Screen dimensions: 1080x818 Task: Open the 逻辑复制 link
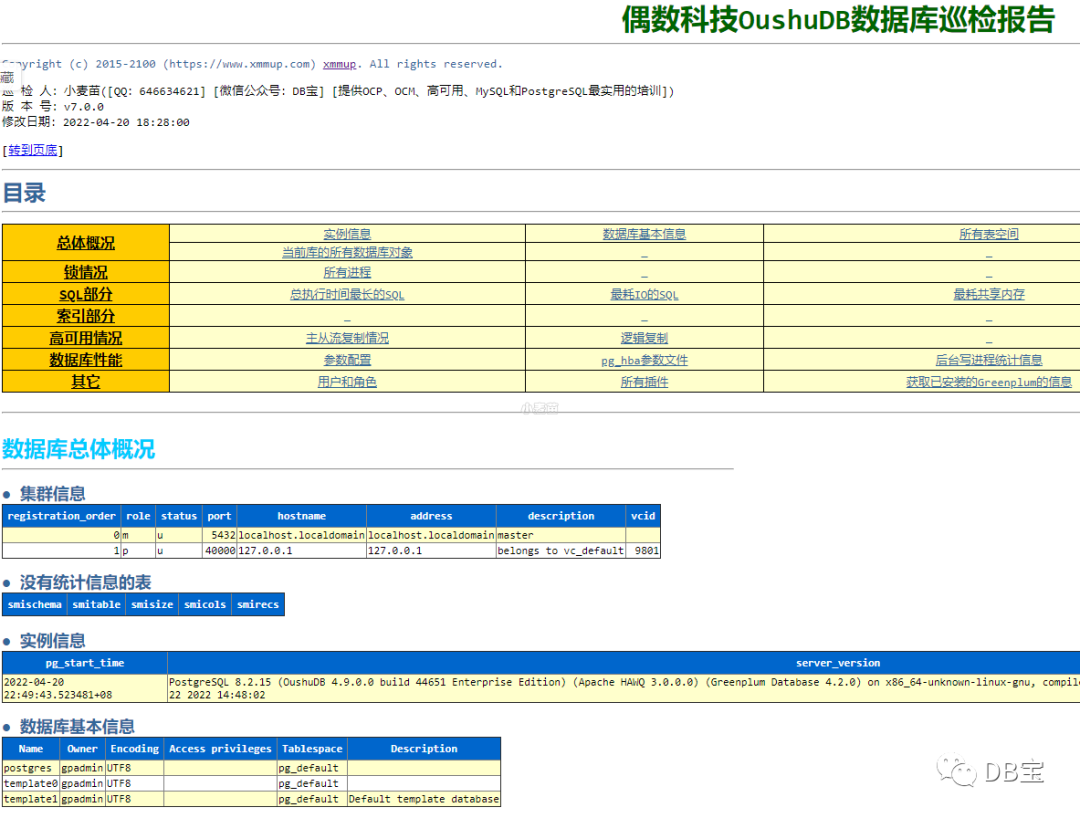click(x=644, y=338)
